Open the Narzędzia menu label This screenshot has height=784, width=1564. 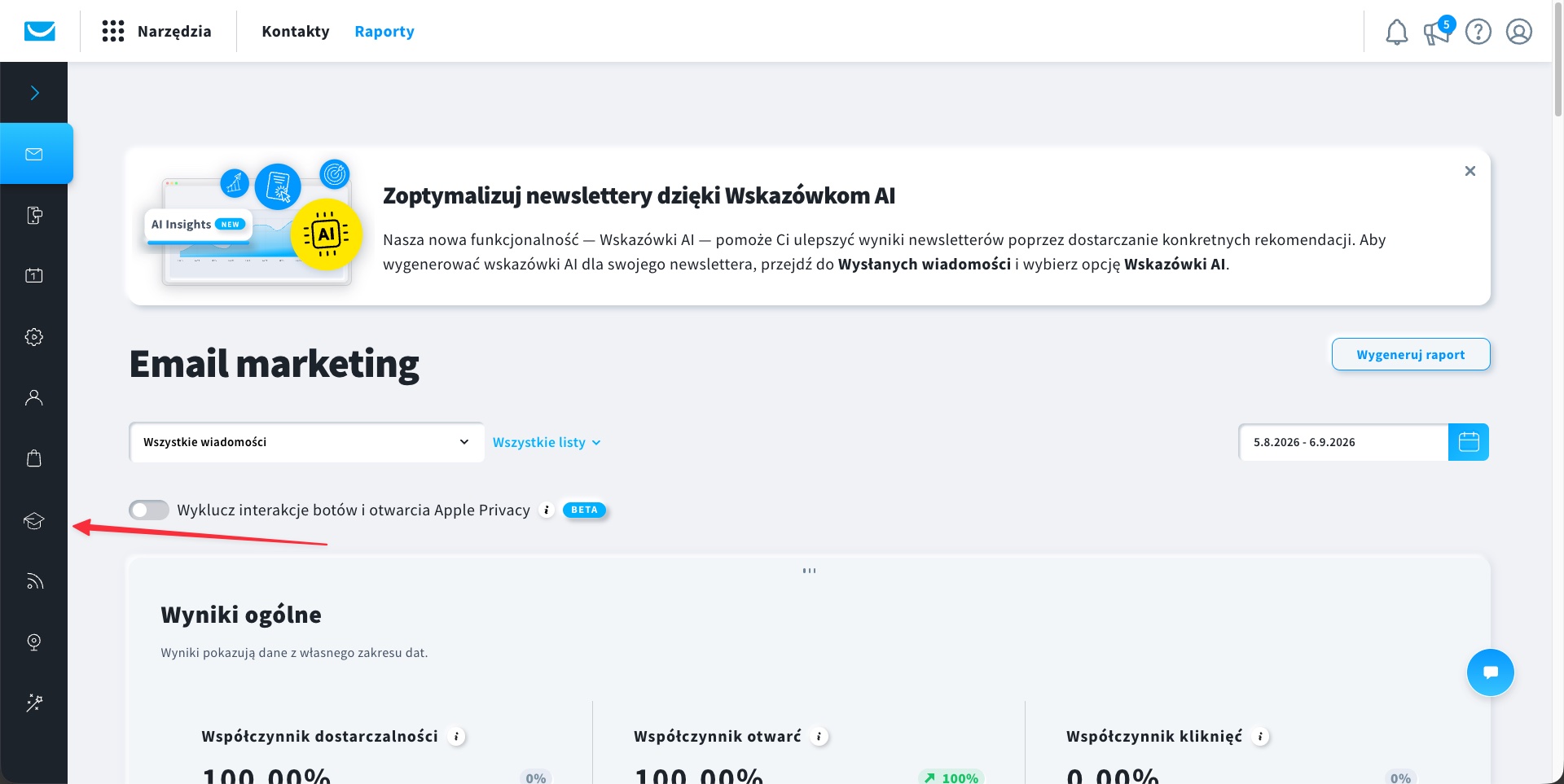[174, 32]
